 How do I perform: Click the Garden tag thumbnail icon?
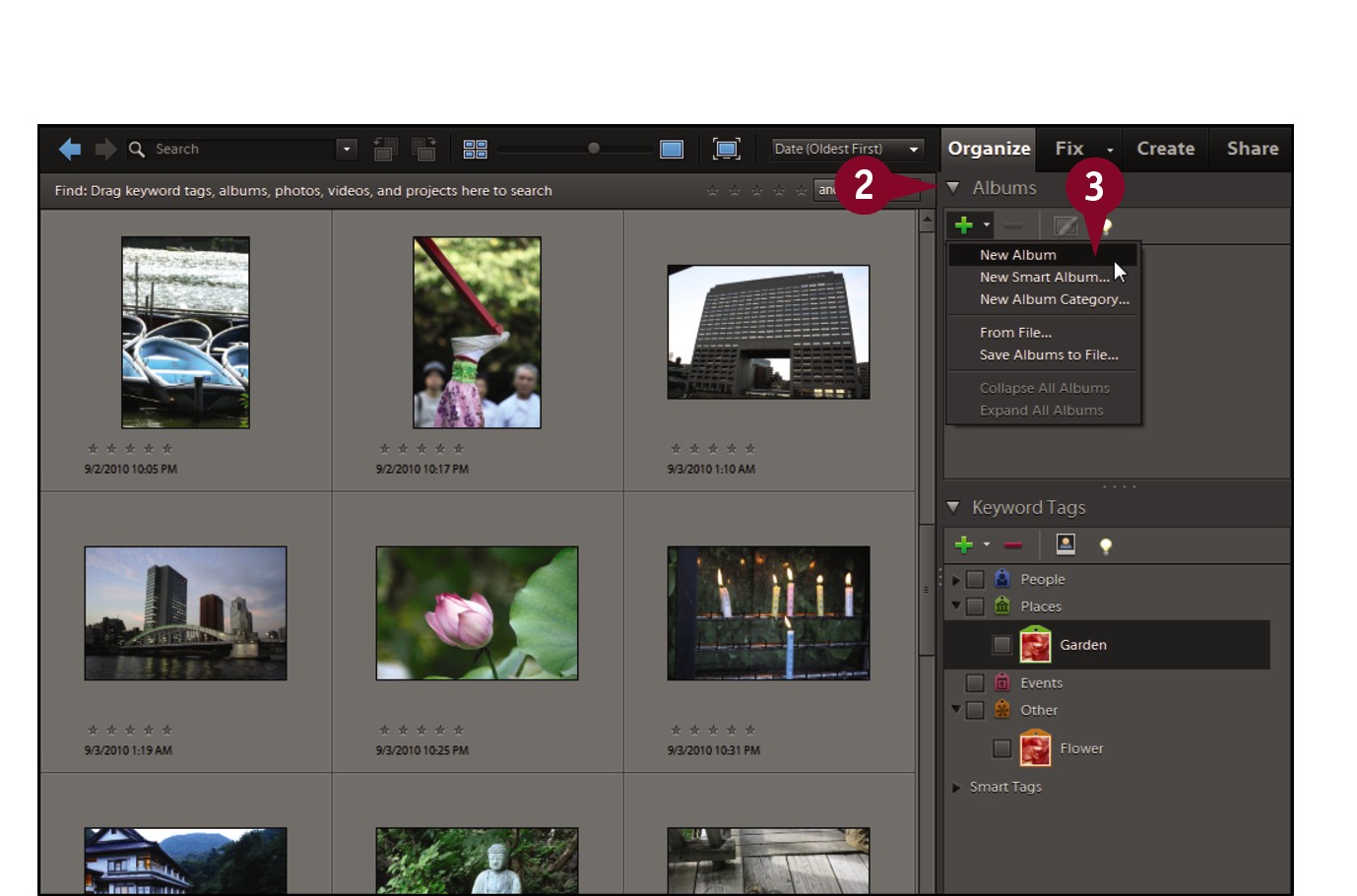[1035, 644]
